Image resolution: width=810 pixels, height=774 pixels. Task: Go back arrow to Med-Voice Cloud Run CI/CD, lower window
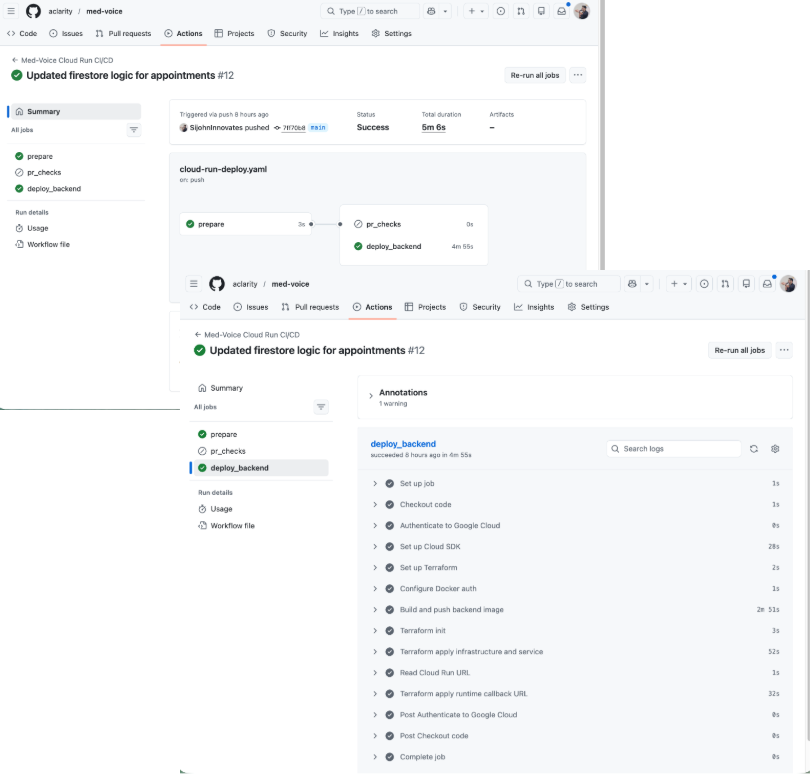click(x=197, y=335)
